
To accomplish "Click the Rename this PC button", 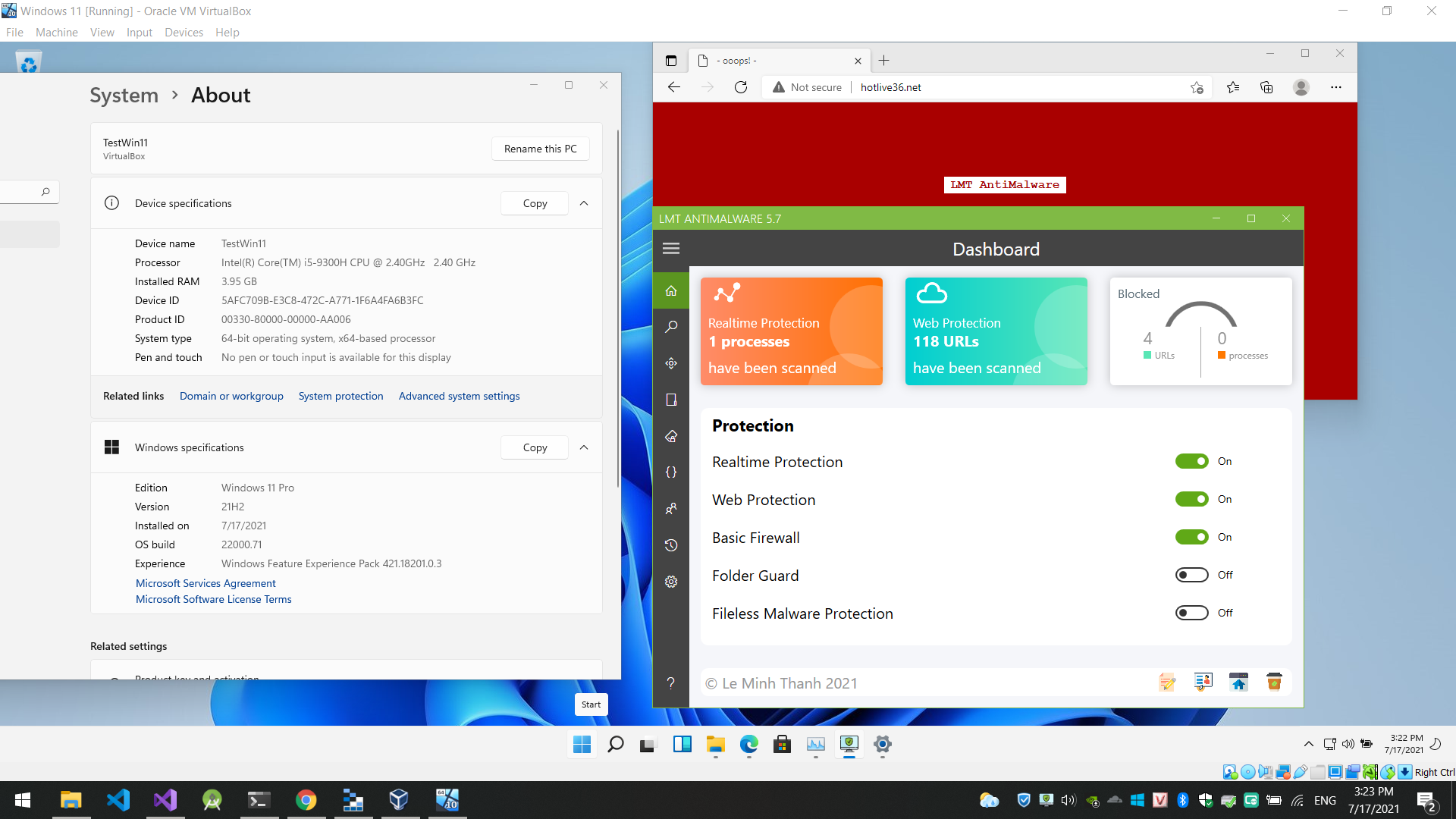I will pos(540,149).
